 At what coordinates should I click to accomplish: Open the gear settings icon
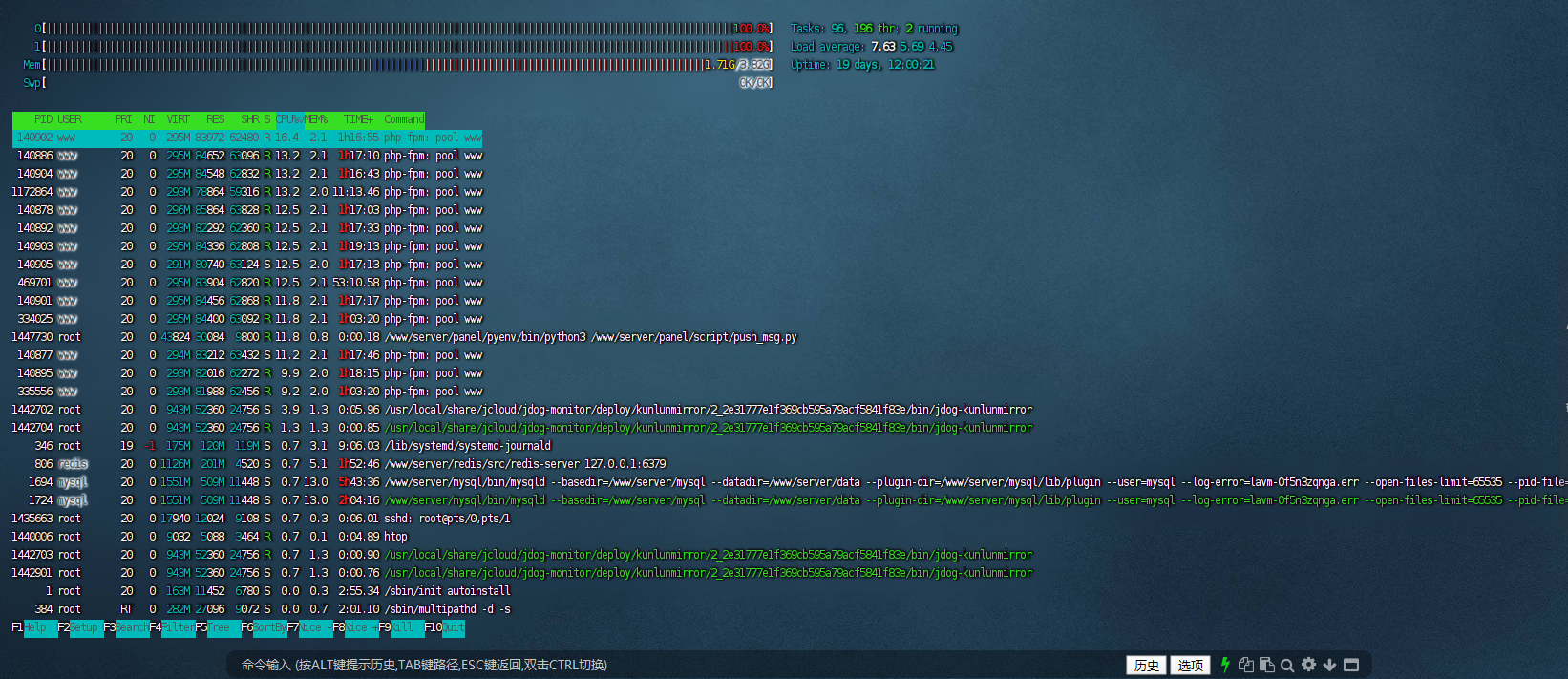[x=1308, y=665]
